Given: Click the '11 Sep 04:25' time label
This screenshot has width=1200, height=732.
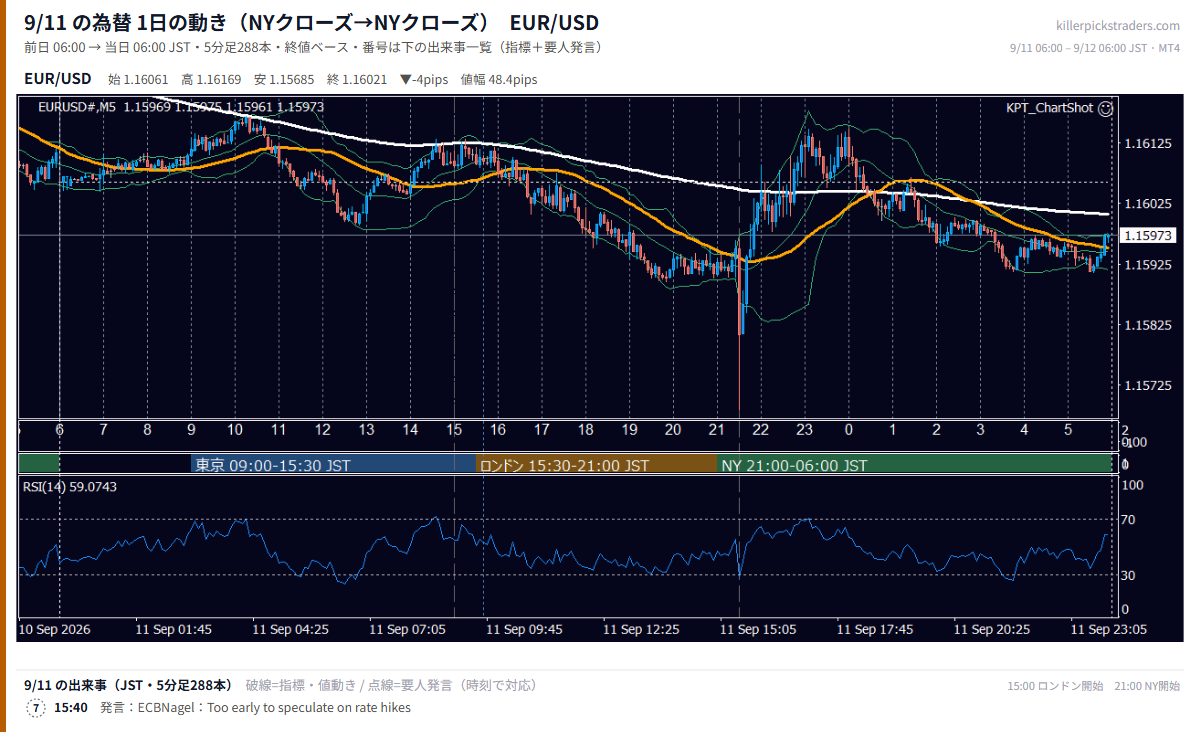Looking at the screenshot, I should coord(290,630).
